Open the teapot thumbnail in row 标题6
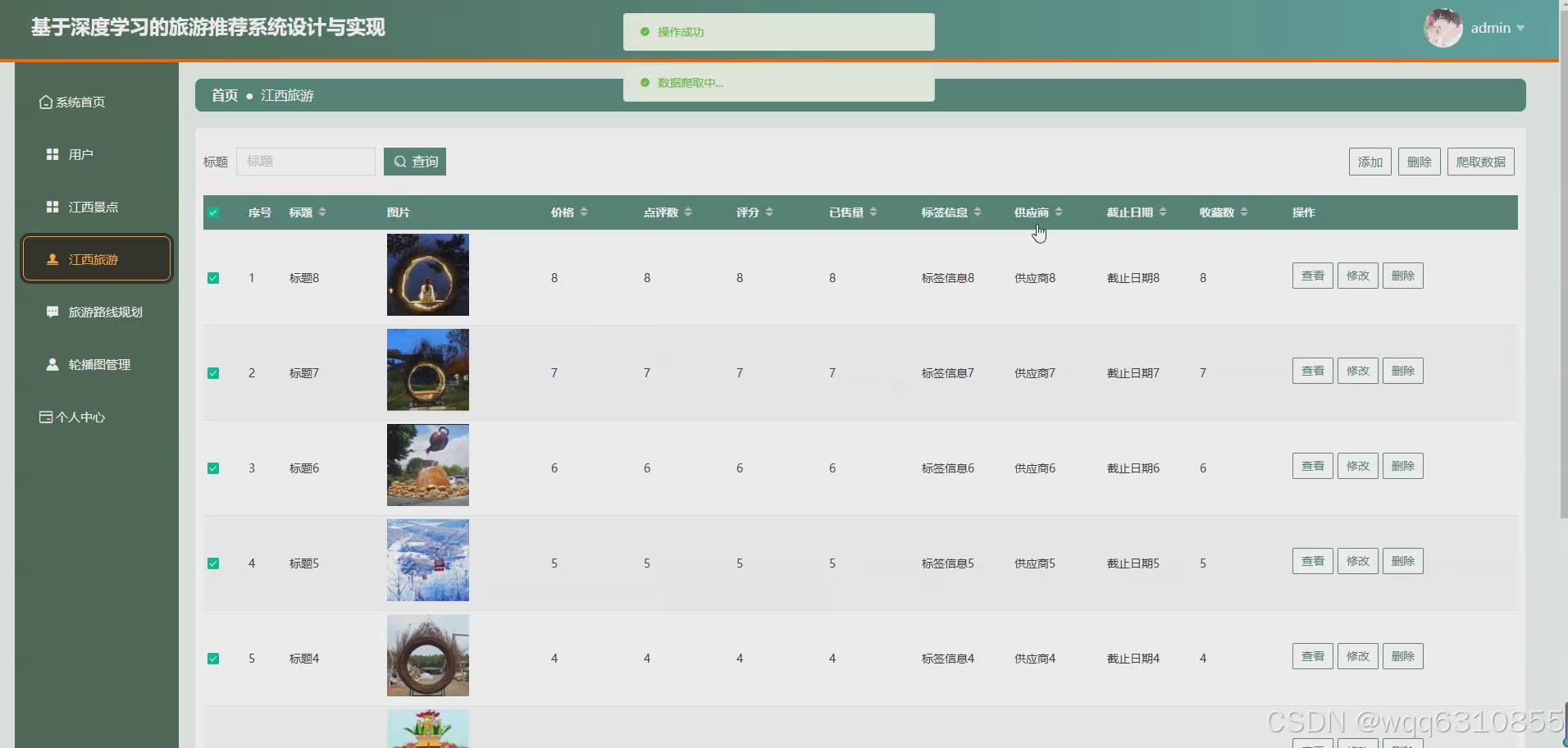This screenshot has height=748, width=1568. 428,465
